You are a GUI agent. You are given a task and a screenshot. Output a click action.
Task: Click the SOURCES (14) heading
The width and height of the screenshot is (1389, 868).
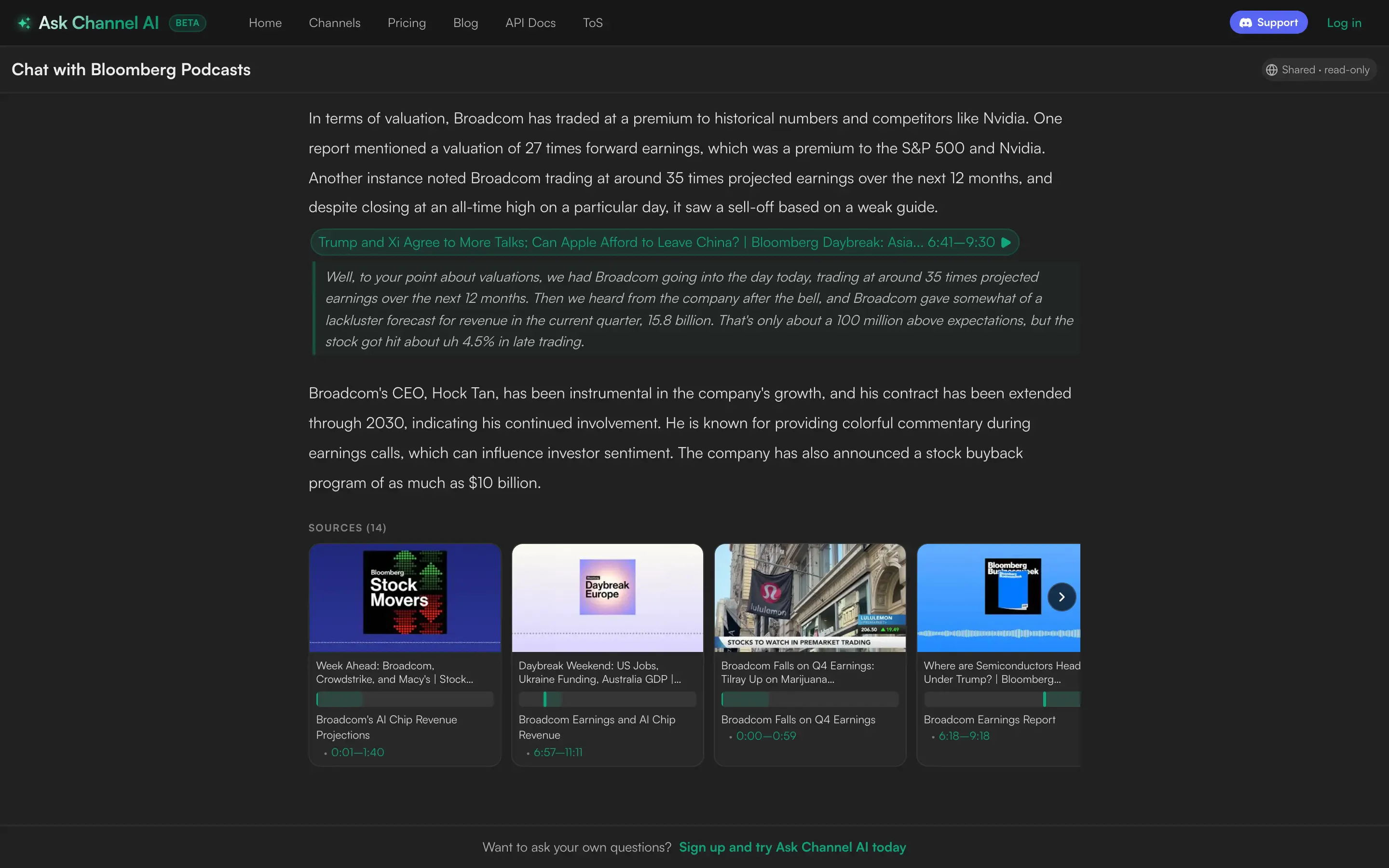click(x=347, y=528)
